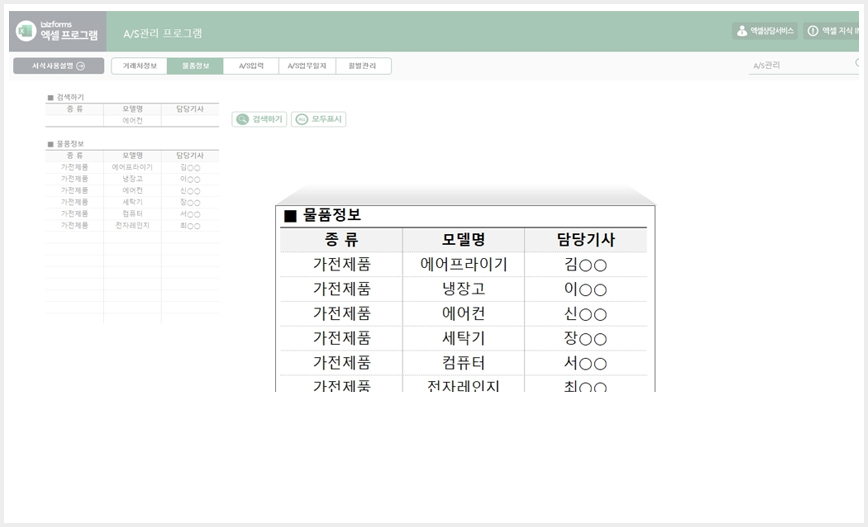Show all items with 모두표시 button
The width and height of the screenshot is (868, 527).
pyautogui.click(x=319, y=119)
